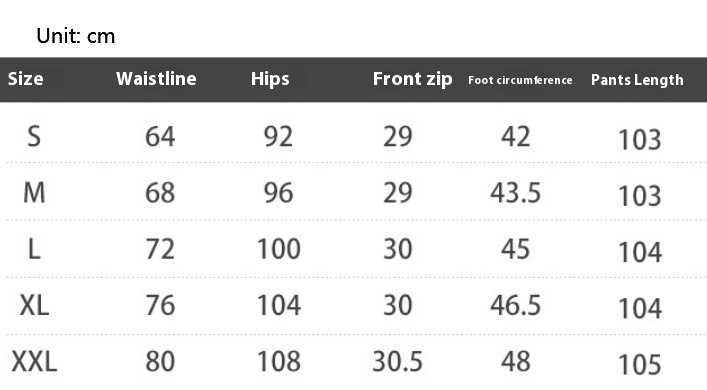Select the Hips column header
707x390 pixels.
point(270,79)
